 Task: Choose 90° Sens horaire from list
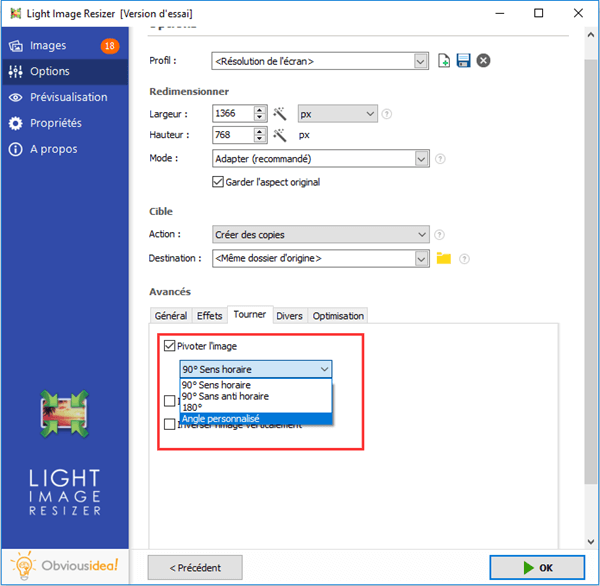256,385
